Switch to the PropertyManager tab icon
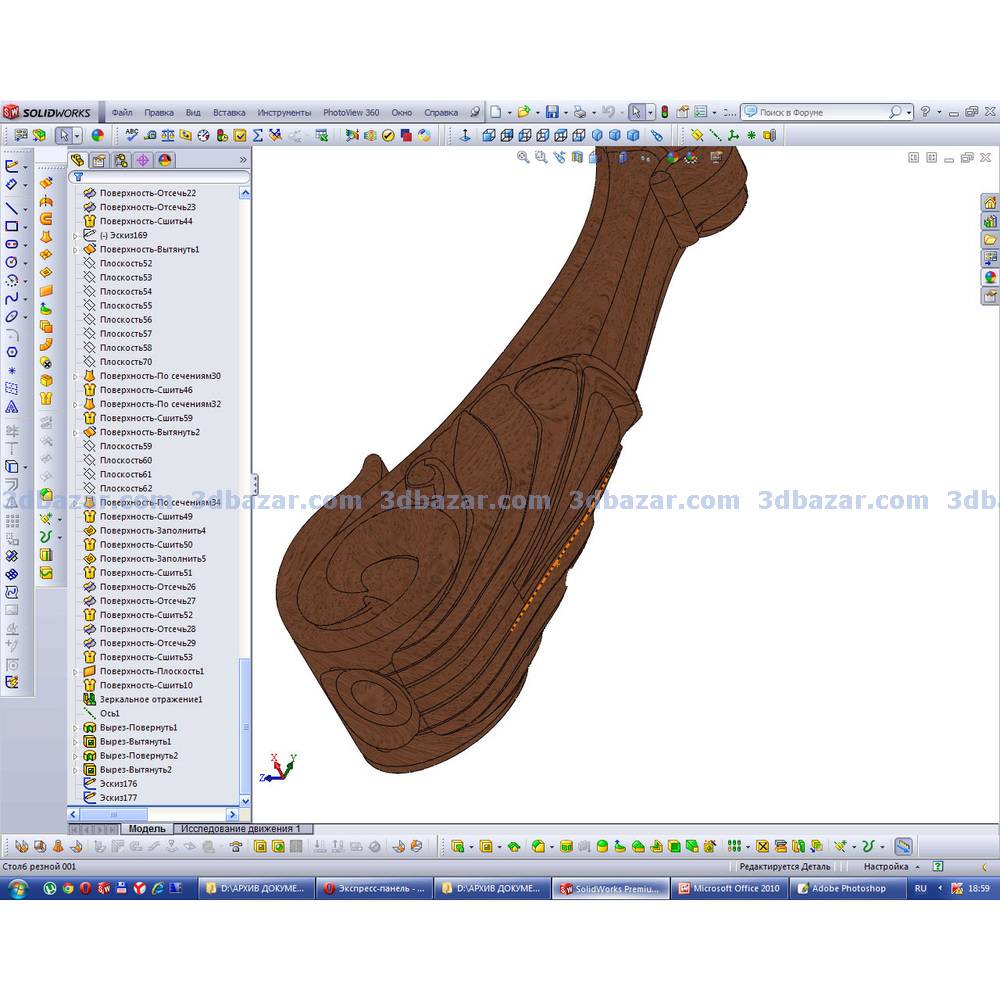1000x1000 pixels. (x=99, y=160)
